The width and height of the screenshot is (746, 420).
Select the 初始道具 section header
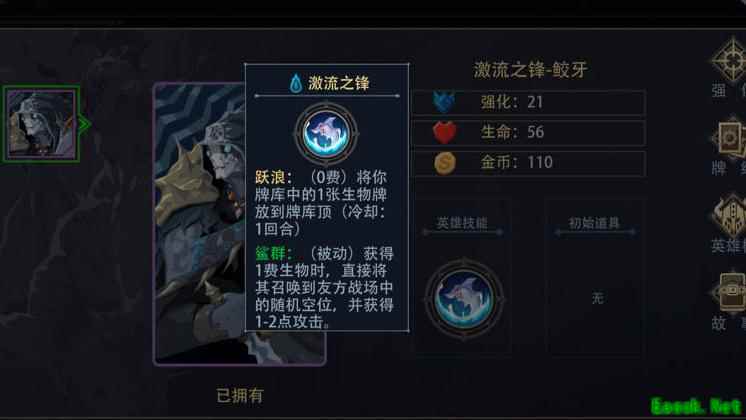(594, 223)
